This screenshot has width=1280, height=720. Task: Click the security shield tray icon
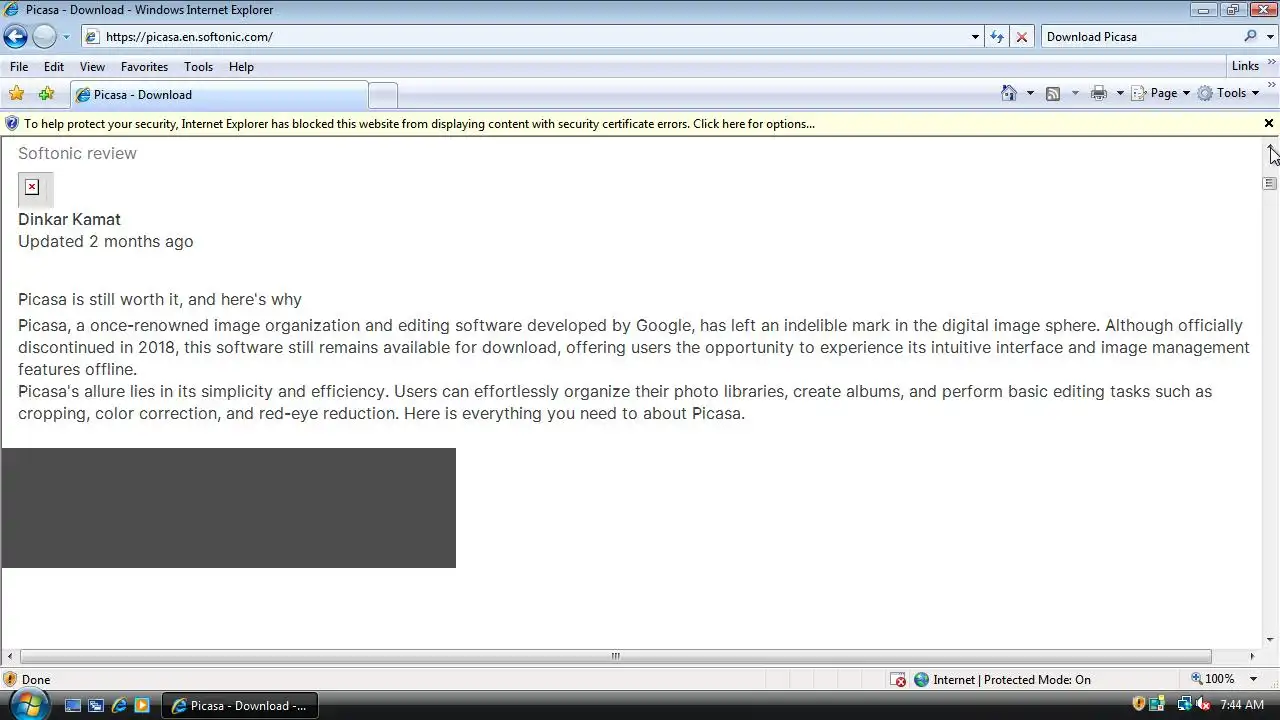point(1139,705)
